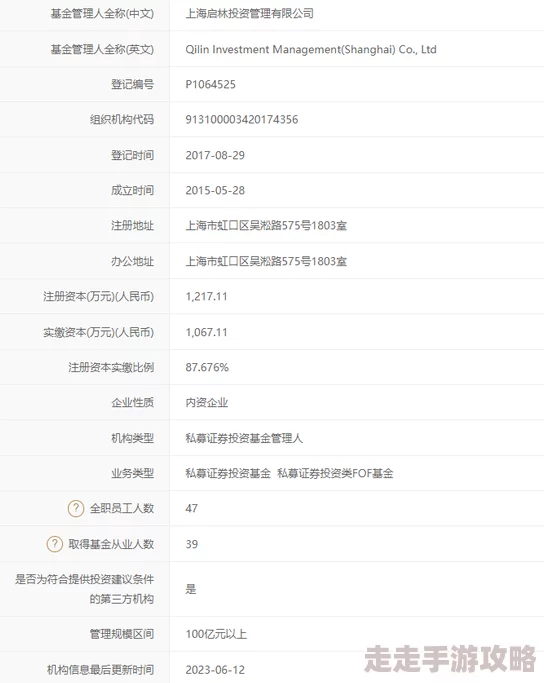Click the label 机构信息最后更新时间

101,669
